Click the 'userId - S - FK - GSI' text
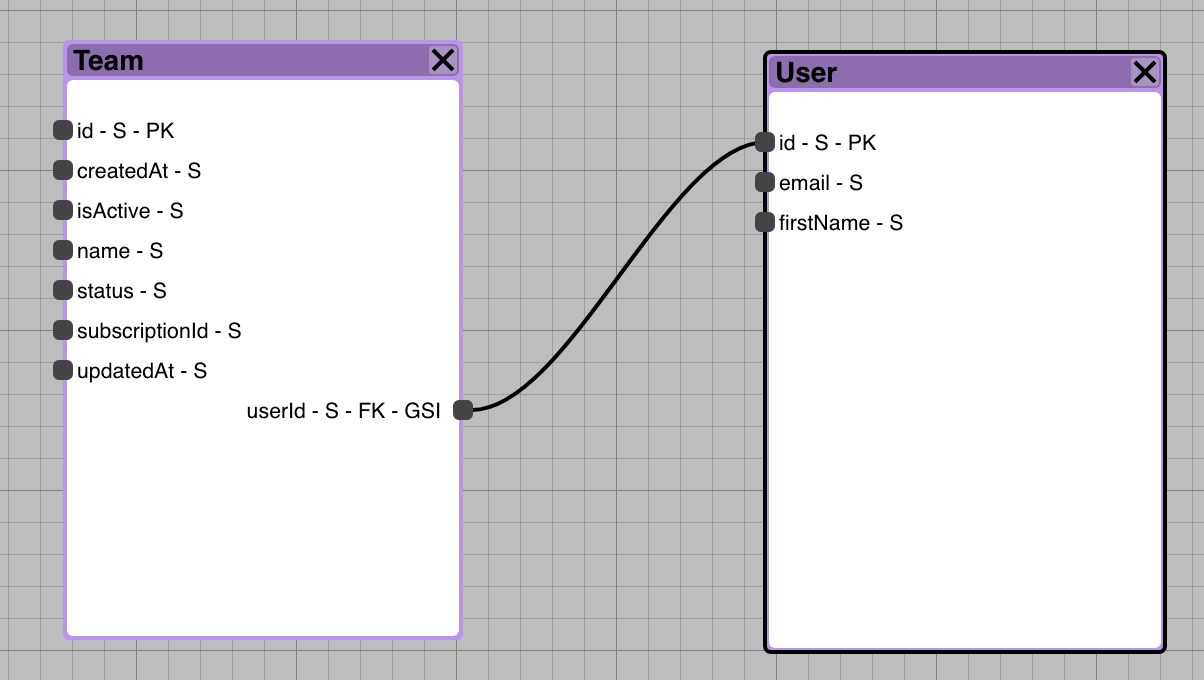The width and height of the screenshot is (1204, 680). pyautogui.click(x=343, y=411)
